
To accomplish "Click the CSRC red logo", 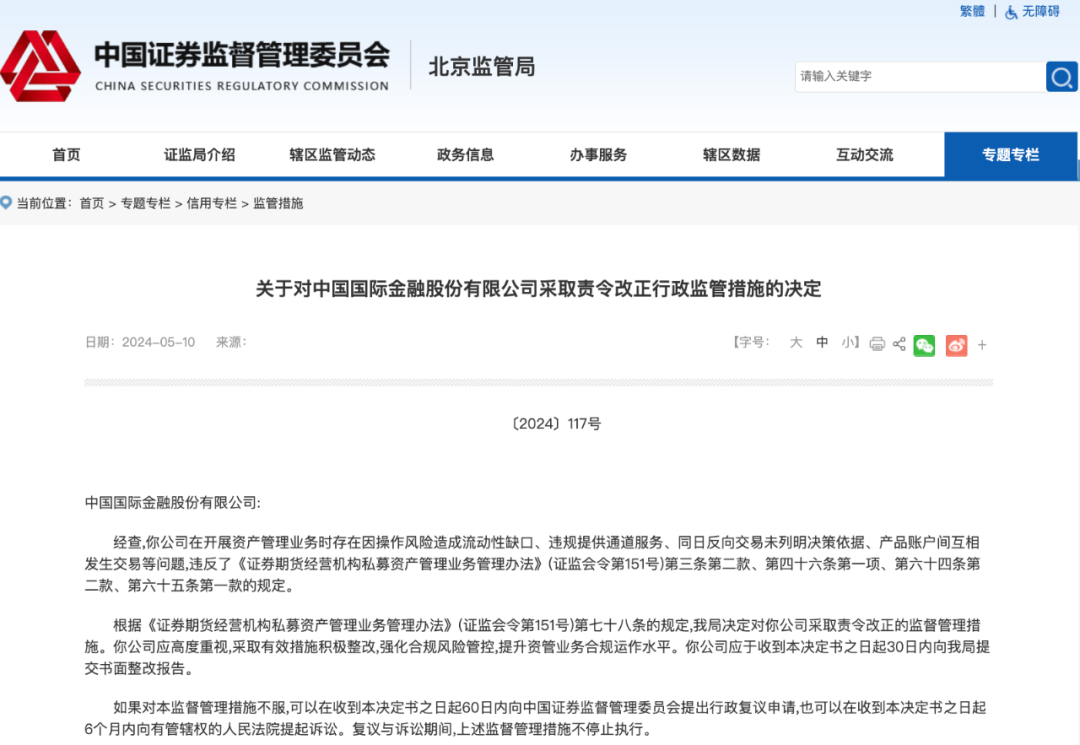I will point(40,66).
